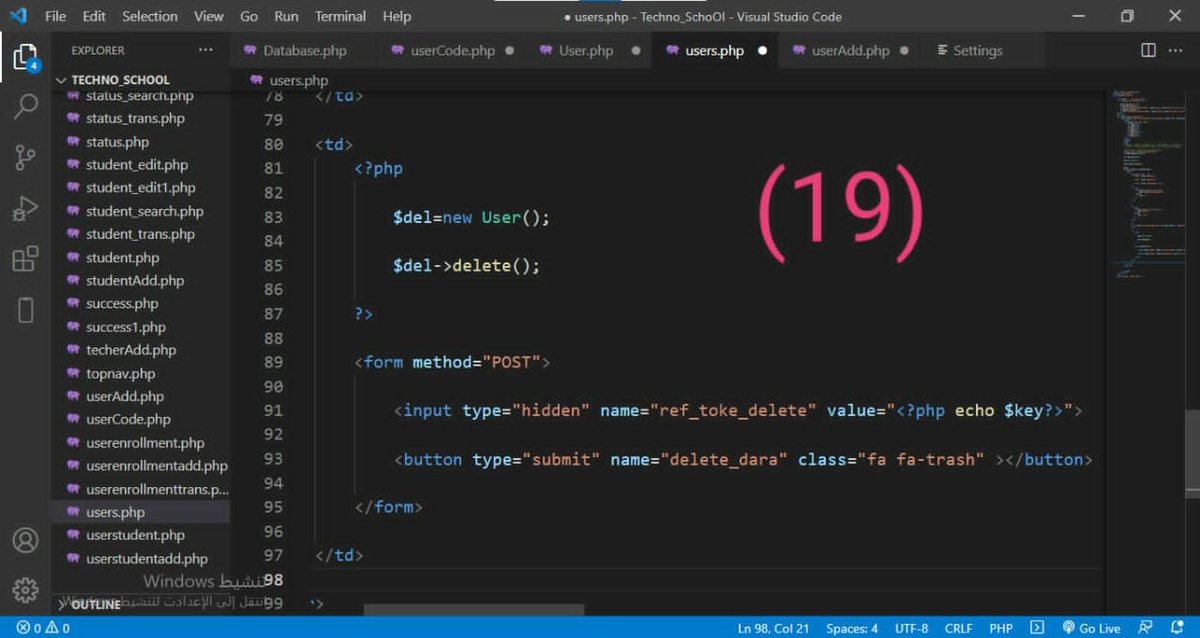Open userenrollmentadd.php in explorer

tap(156, 466)
